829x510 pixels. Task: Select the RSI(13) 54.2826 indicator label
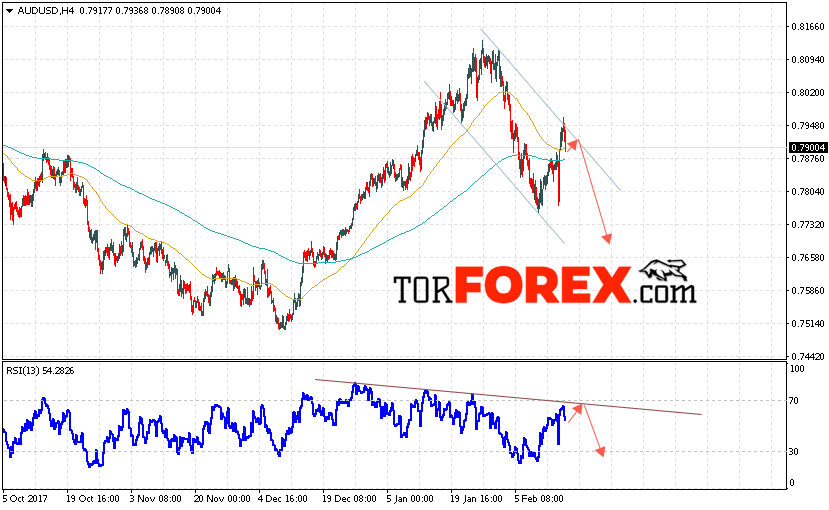[x=40, y=371]
